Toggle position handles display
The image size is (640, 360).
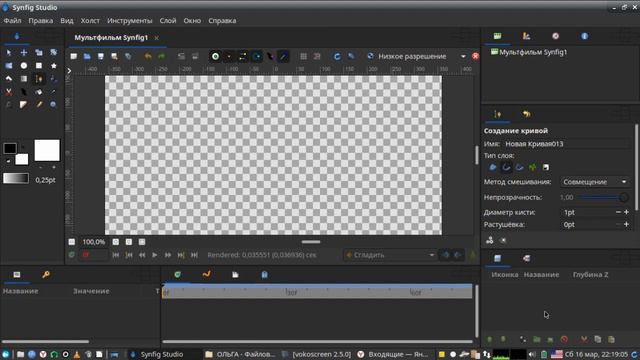click(x=216, y=56)
